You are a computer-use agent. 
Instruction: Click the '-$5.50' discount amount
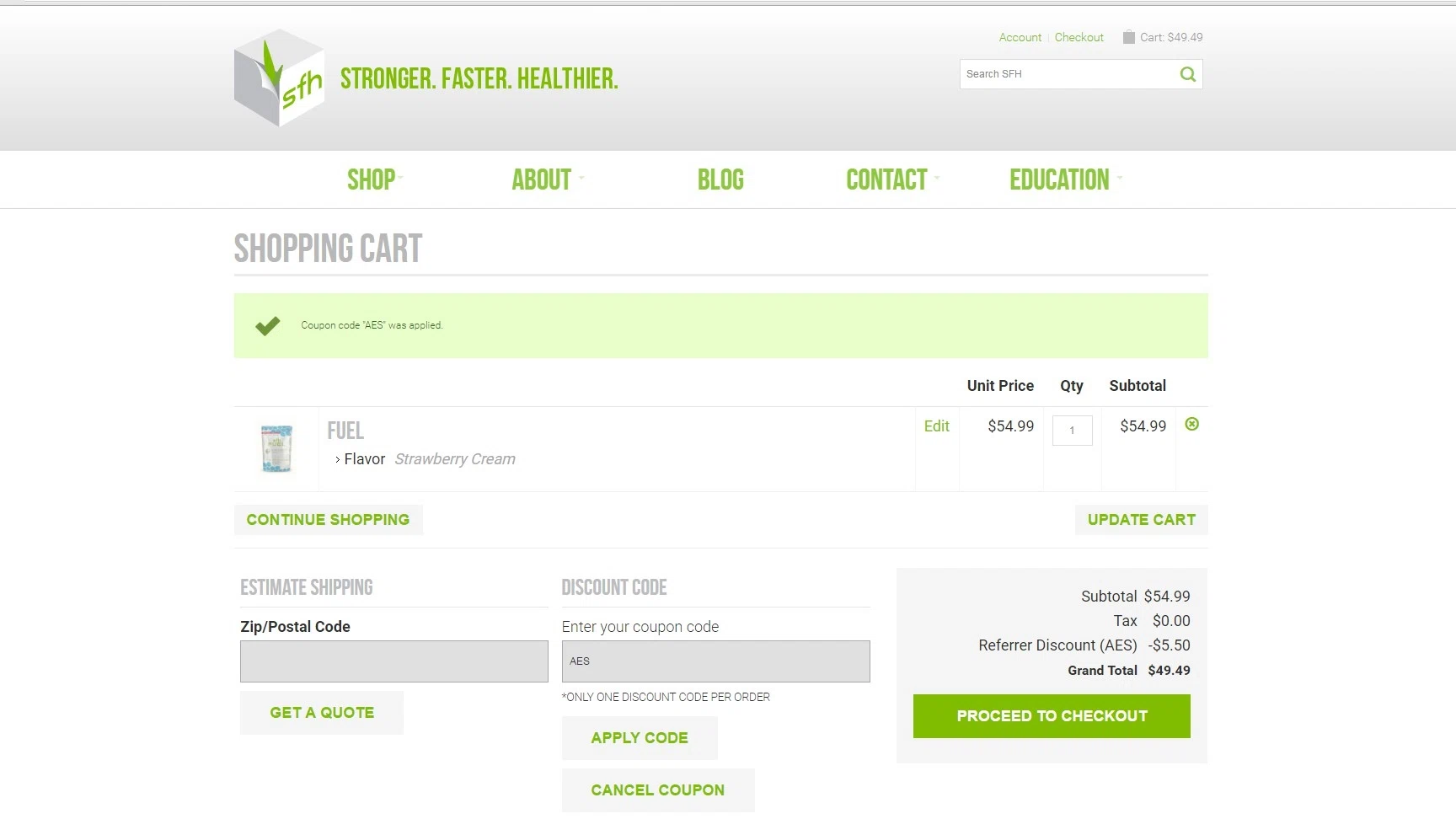coord(1169,645)
